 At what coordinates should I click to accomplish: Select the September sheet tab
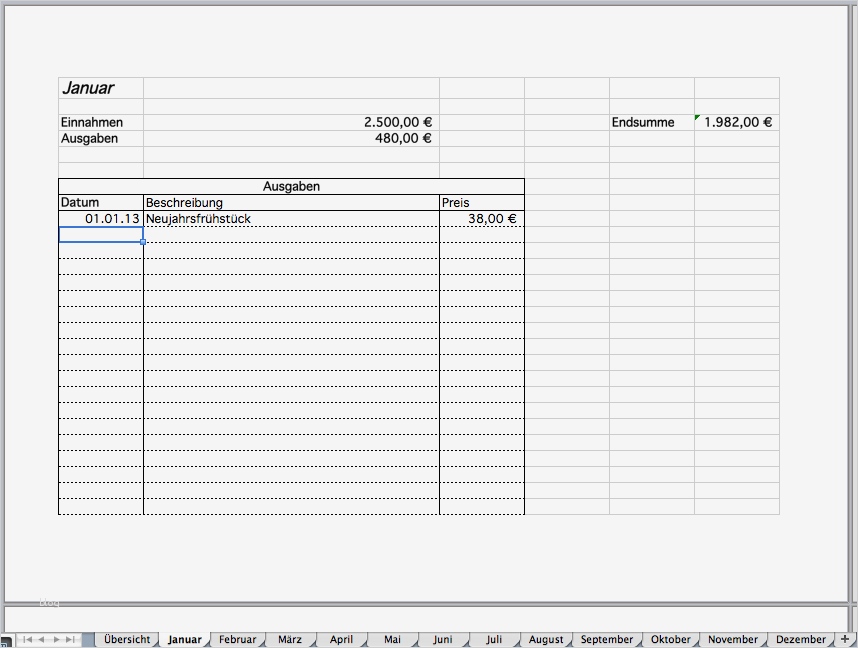tap(607, 639)
